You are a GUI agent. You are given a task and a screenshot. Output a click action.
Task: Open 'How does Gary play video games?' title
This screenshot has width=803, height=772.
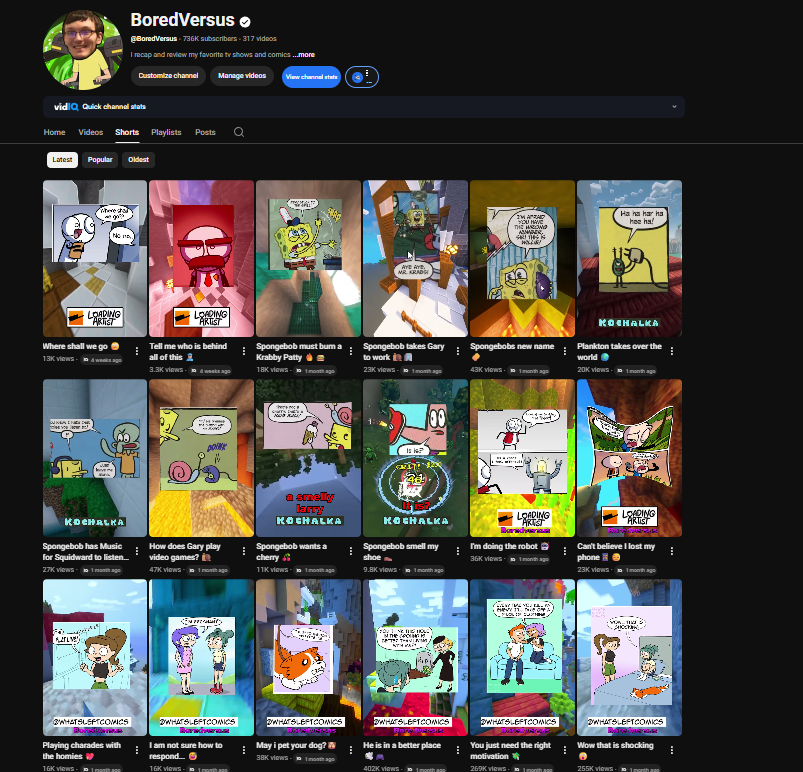(x=185, y=552)
